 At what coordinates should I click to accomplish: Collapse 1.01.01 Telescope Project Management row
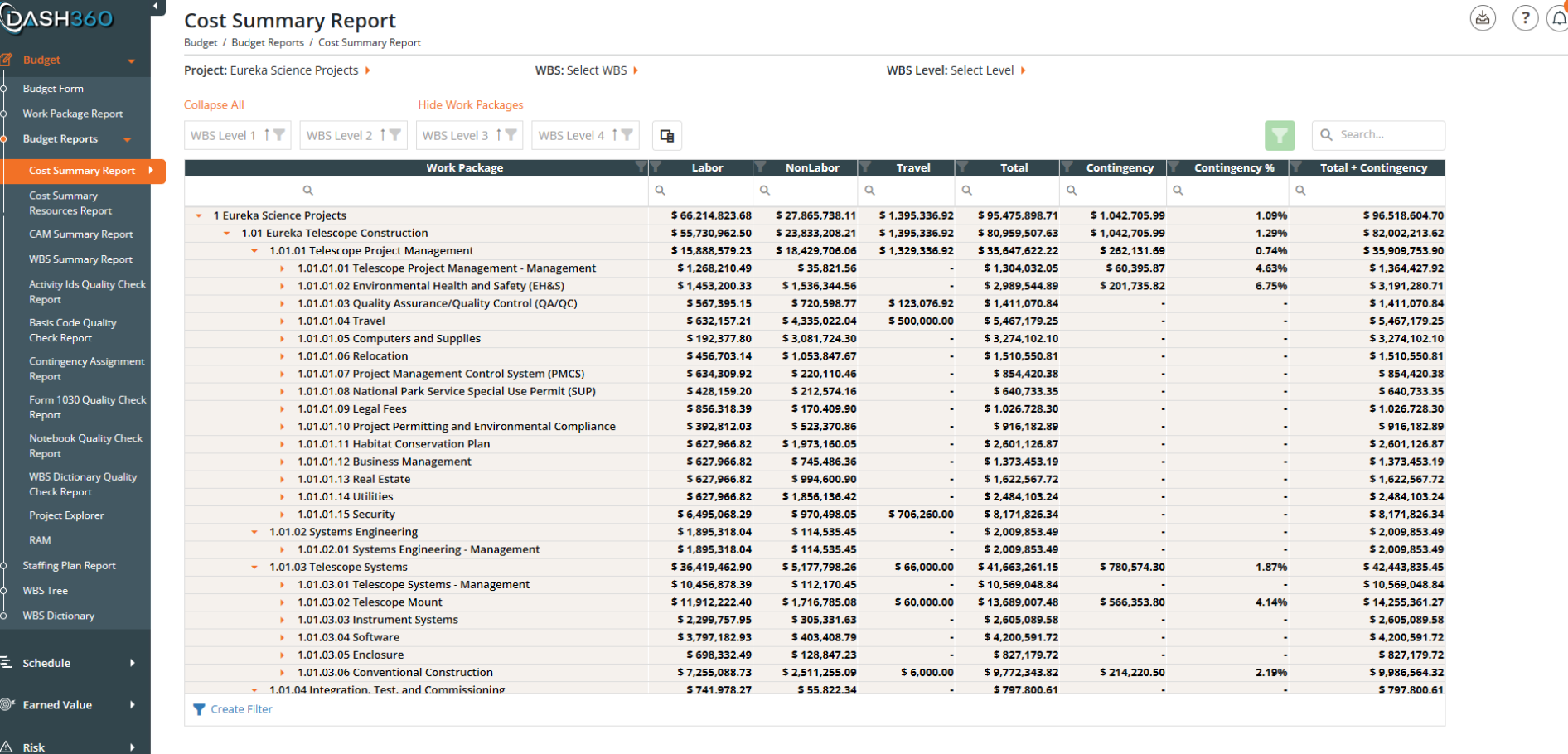pos(254,251)
